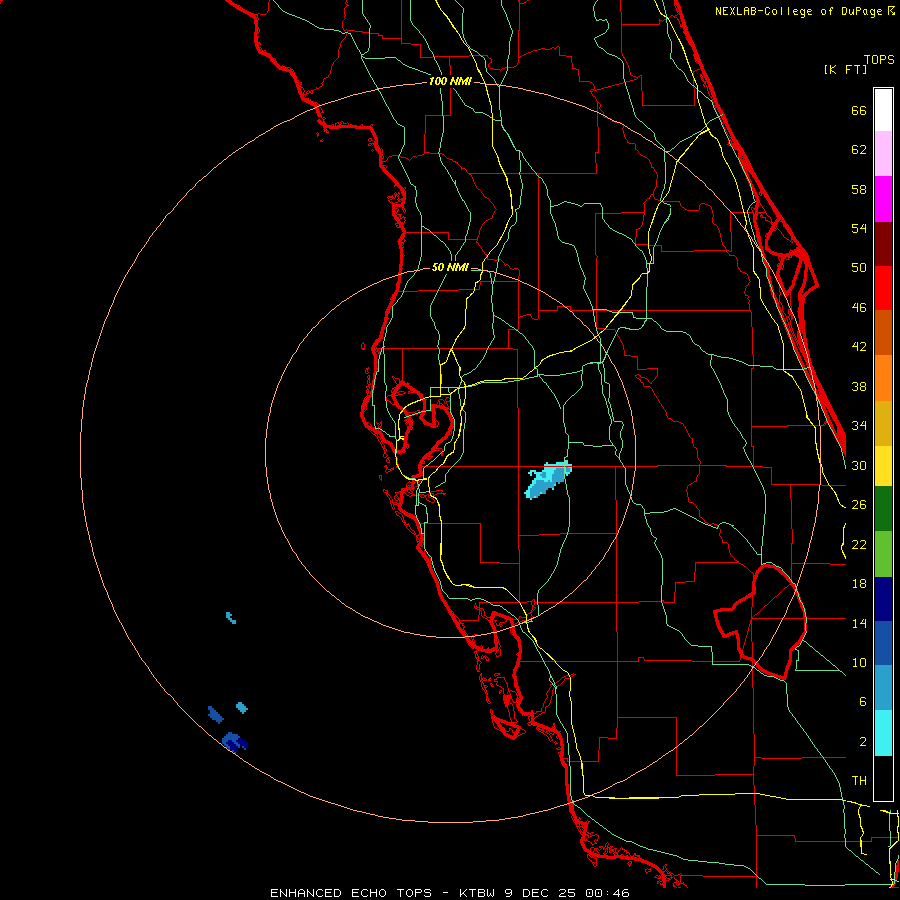Screen dimensions: 900x900
Task: Click the '62' value on the legend
Action: coord(859,150)
